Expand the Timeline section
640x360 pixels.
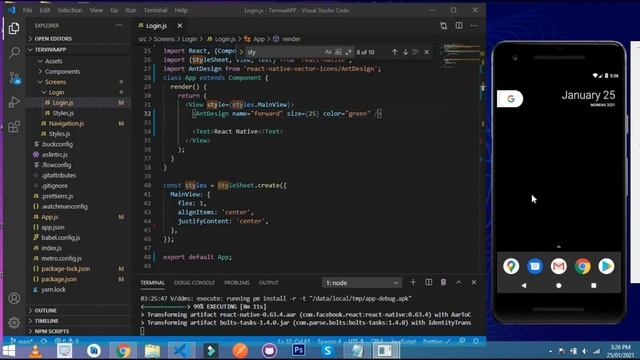[78, 321]
